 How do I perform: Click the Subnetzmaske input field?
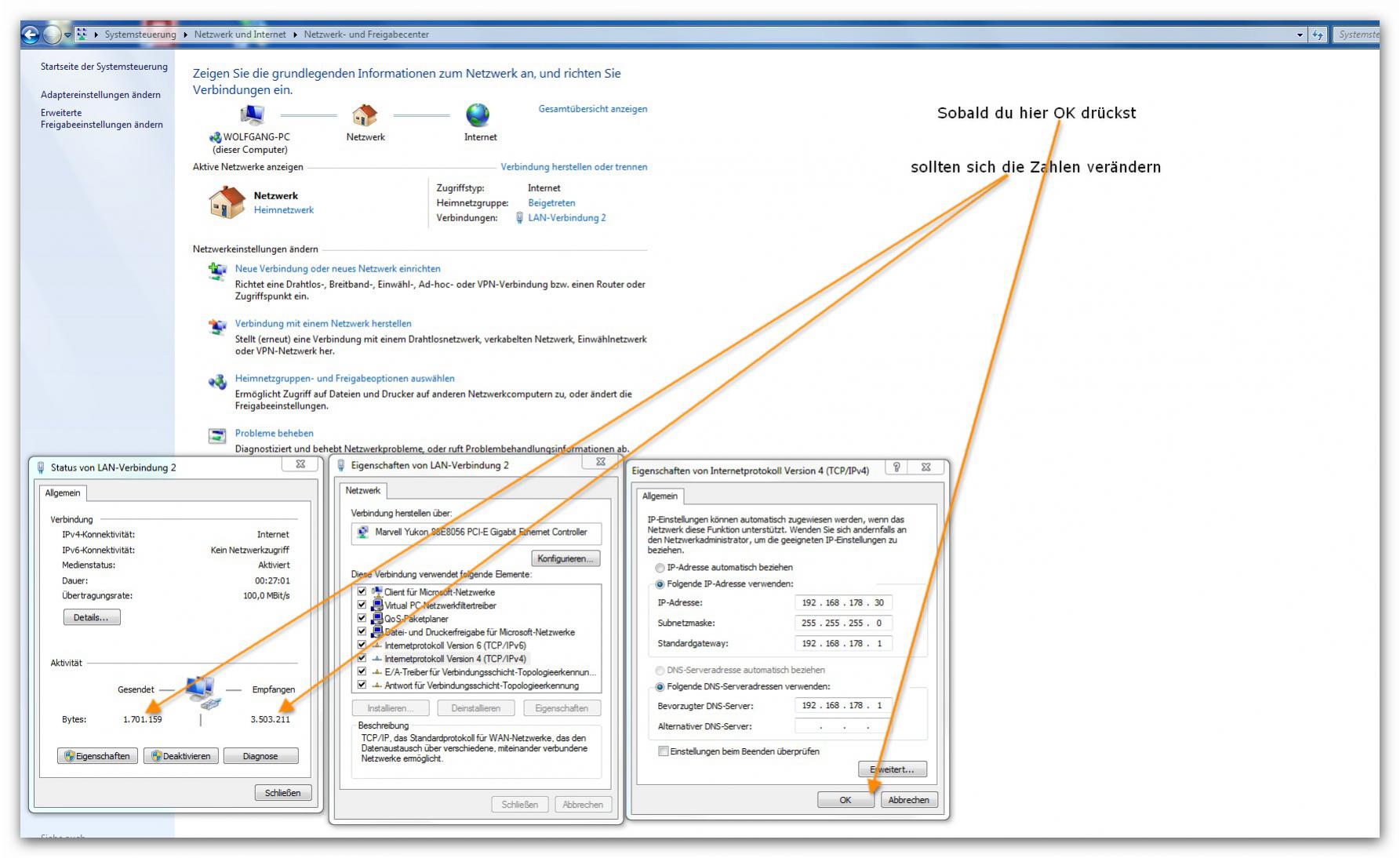[x=843, y=624]
